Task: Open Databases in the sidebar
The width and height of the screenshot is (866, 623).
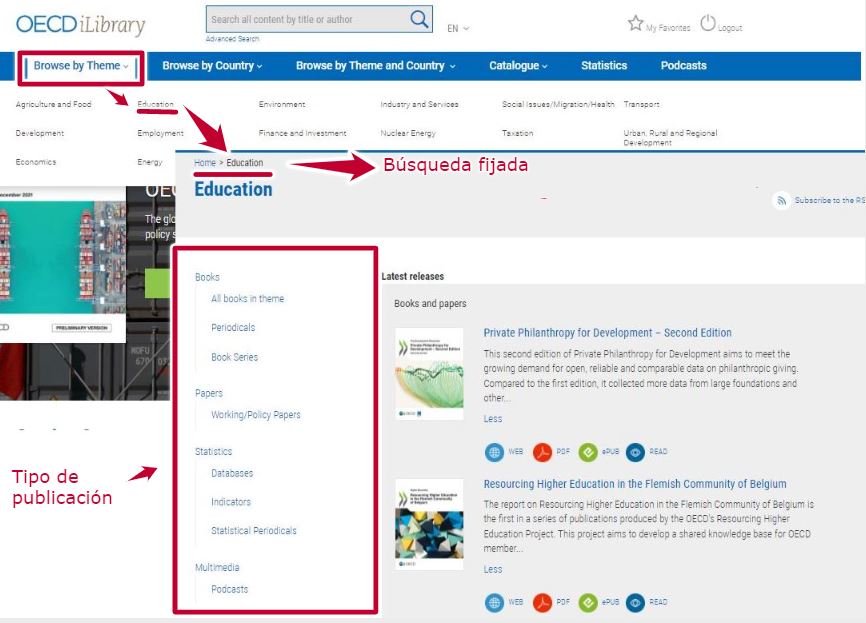Action: [232, 473]
